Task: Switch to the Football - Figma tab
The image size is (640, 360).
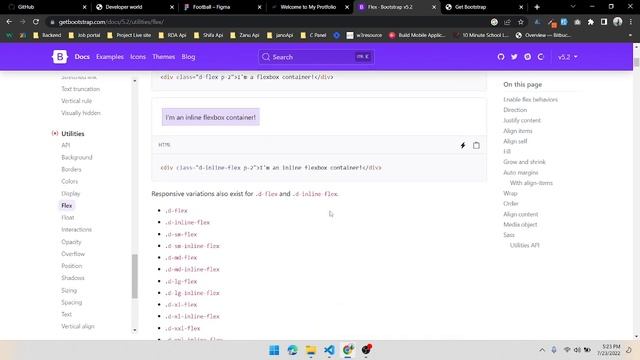Action: [x=222, y=7]
